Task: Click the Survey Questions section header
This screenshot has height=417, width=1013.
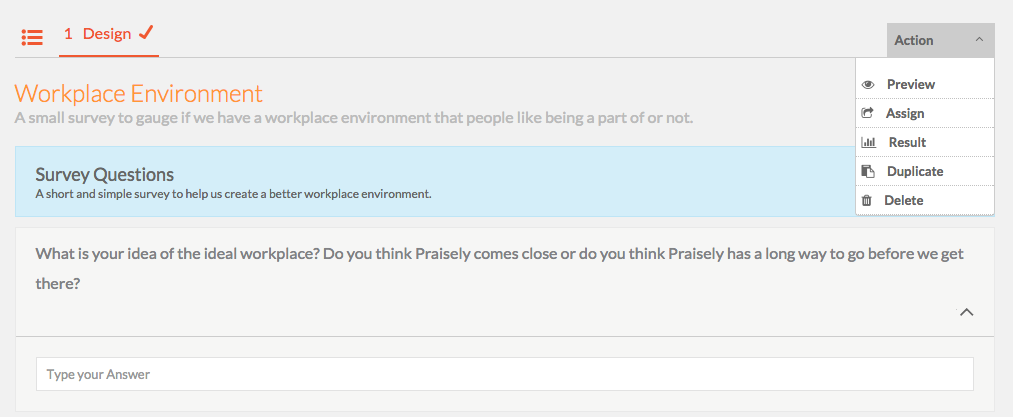Action: coord(105,175)
